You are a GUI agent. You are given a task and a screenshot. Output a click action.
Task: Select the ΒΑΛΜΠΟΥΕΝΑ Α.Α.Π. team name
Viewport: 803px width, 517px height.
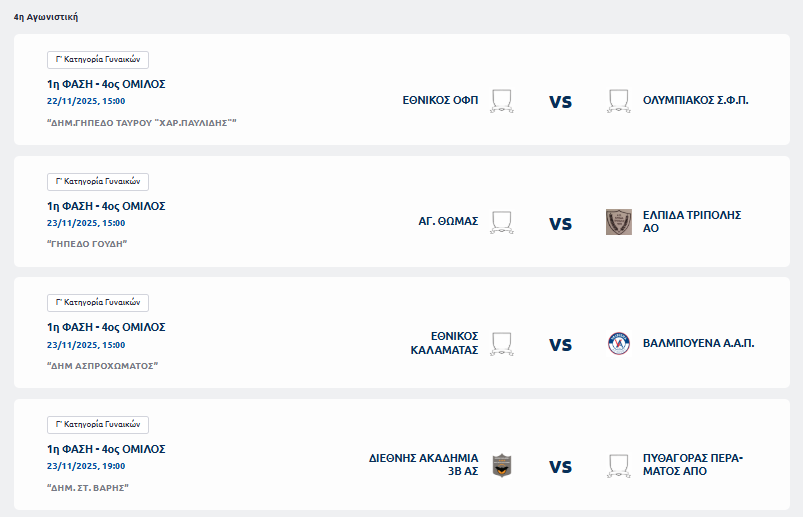[x=698, y=344]
